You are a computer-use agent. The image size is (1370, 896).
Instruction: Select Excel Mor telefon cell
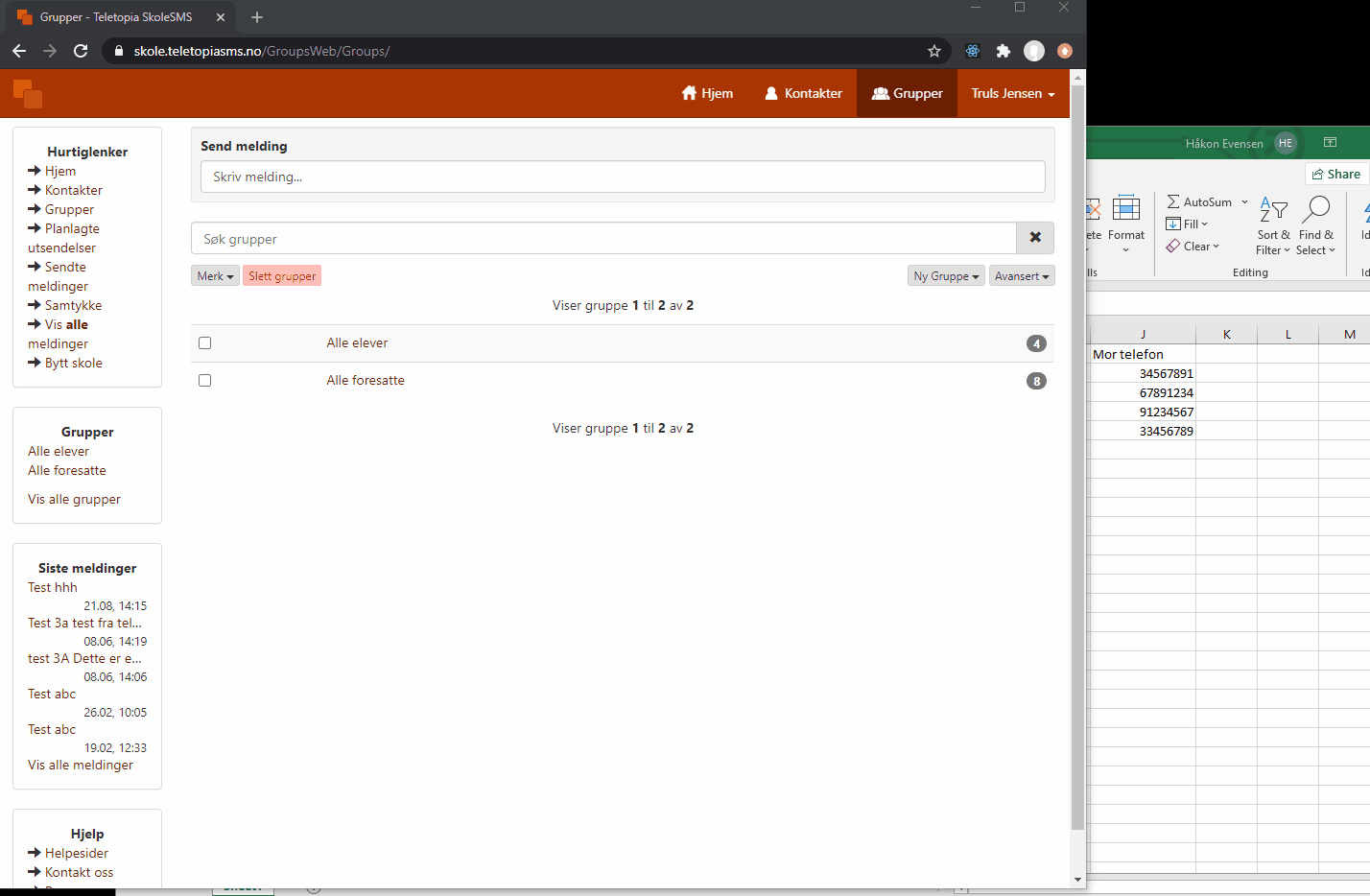click(1143, 354)
